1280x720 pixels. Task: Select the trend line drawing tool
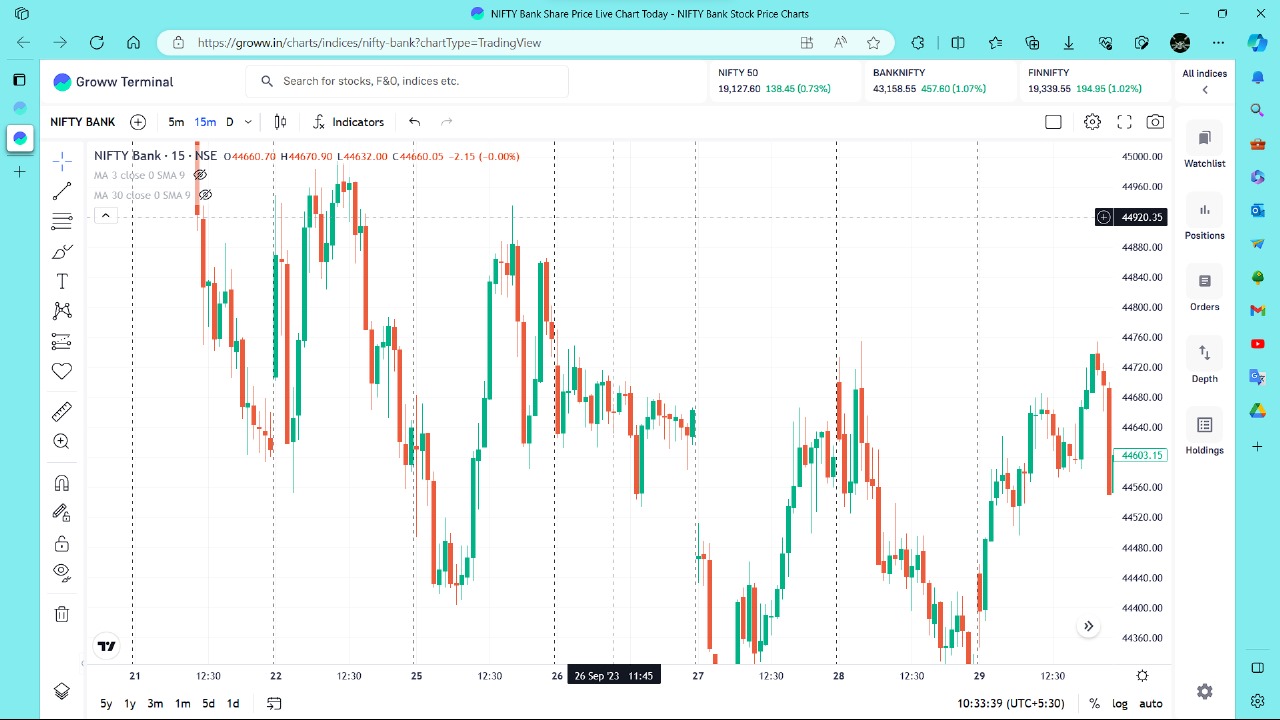click(x=62, y=191)
